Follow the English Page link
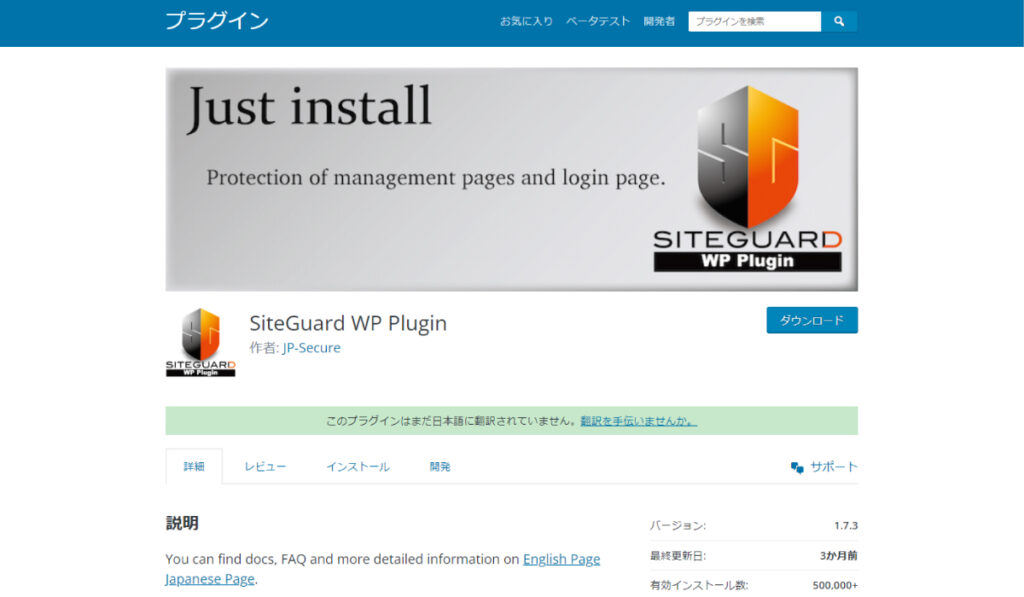1024x597 pixels. click(x=562, y=559)
